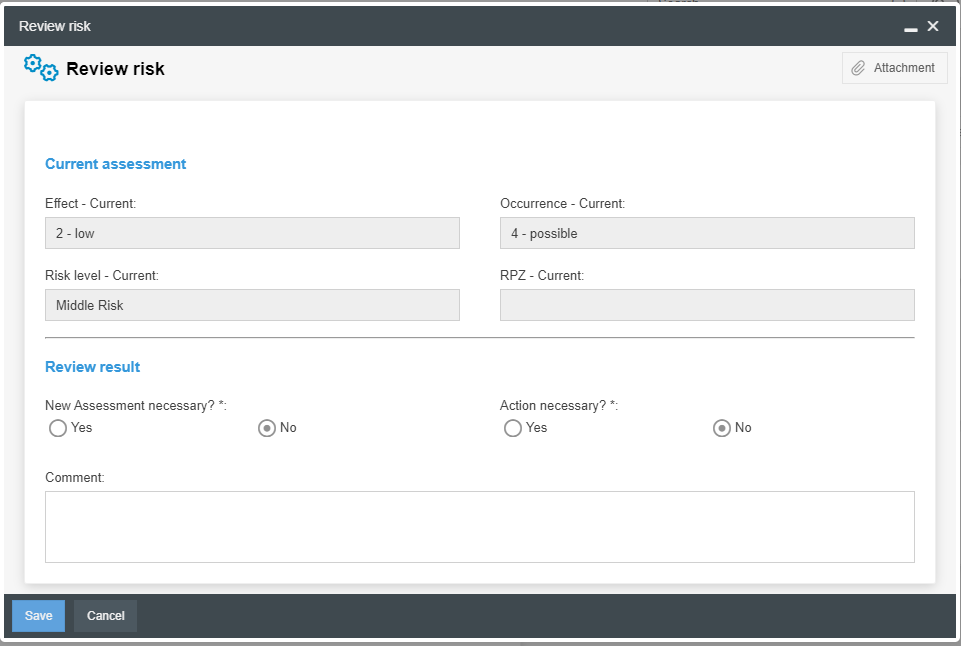Image resolution: width=961 pixels, height=646 pixels.
Task: Click the Occurrence - Current field
Action: tap(707, 233)
